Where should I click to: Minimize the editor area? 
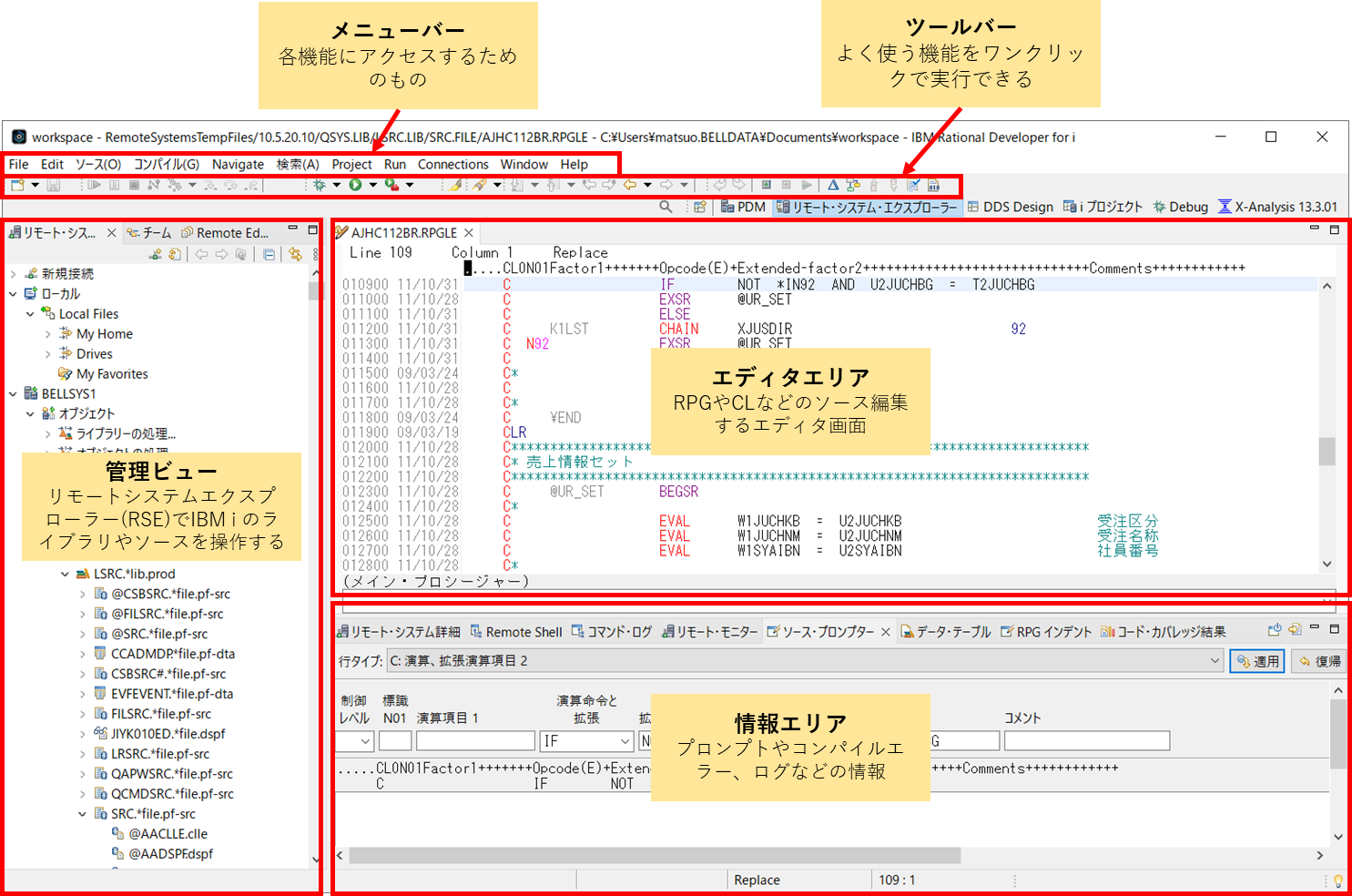point(1315,229)
